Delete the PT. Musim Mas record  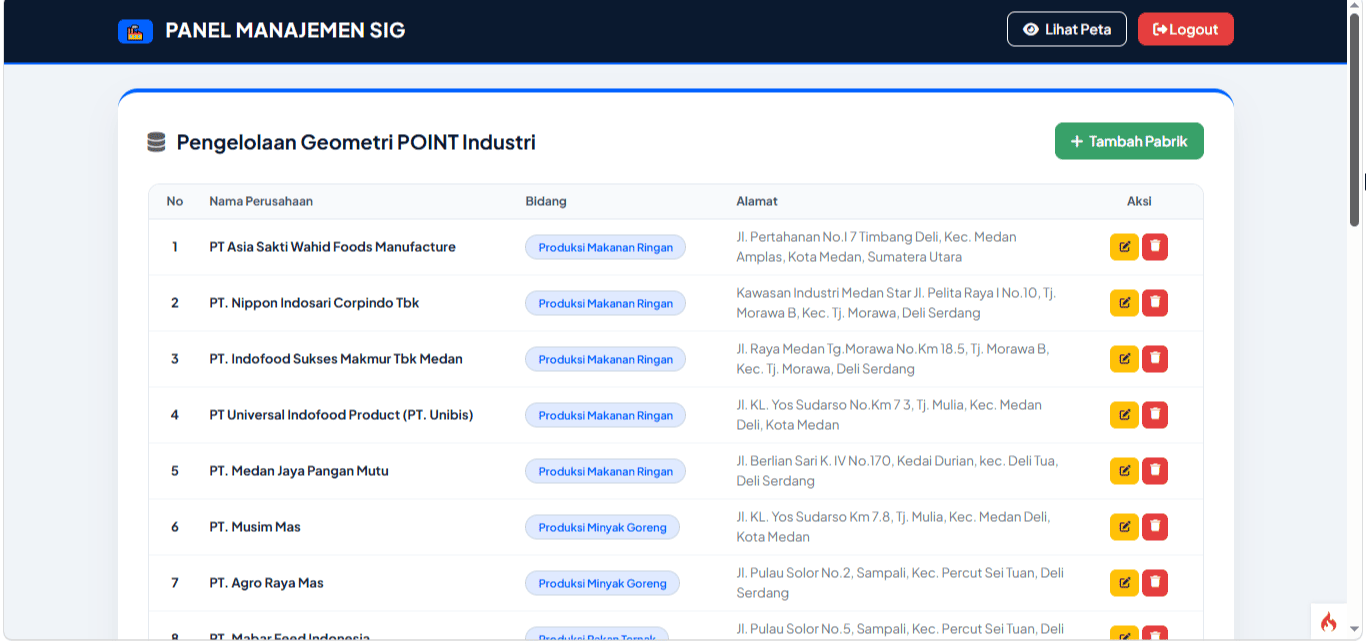(x=1155, y=527)
